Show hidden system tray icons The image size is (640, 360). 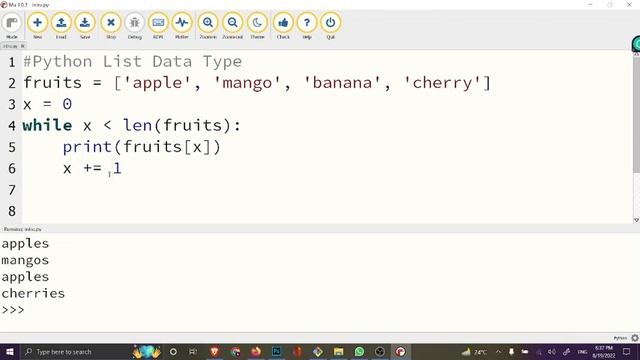(498, 352)
